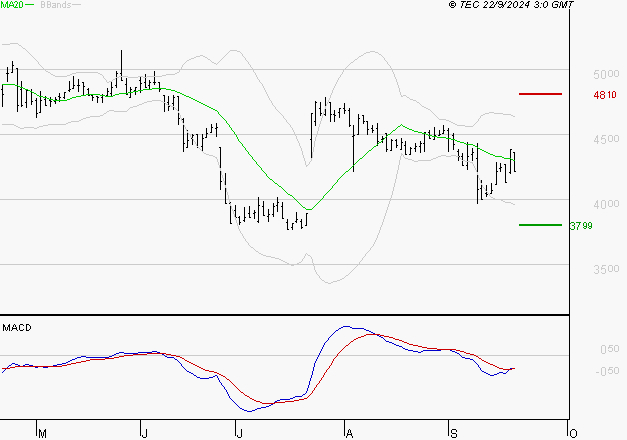Image resolution: width=627 pixels, height=440 pixels.
Task: Click the A month label on the time axis
Action: (x=349, y=434)
